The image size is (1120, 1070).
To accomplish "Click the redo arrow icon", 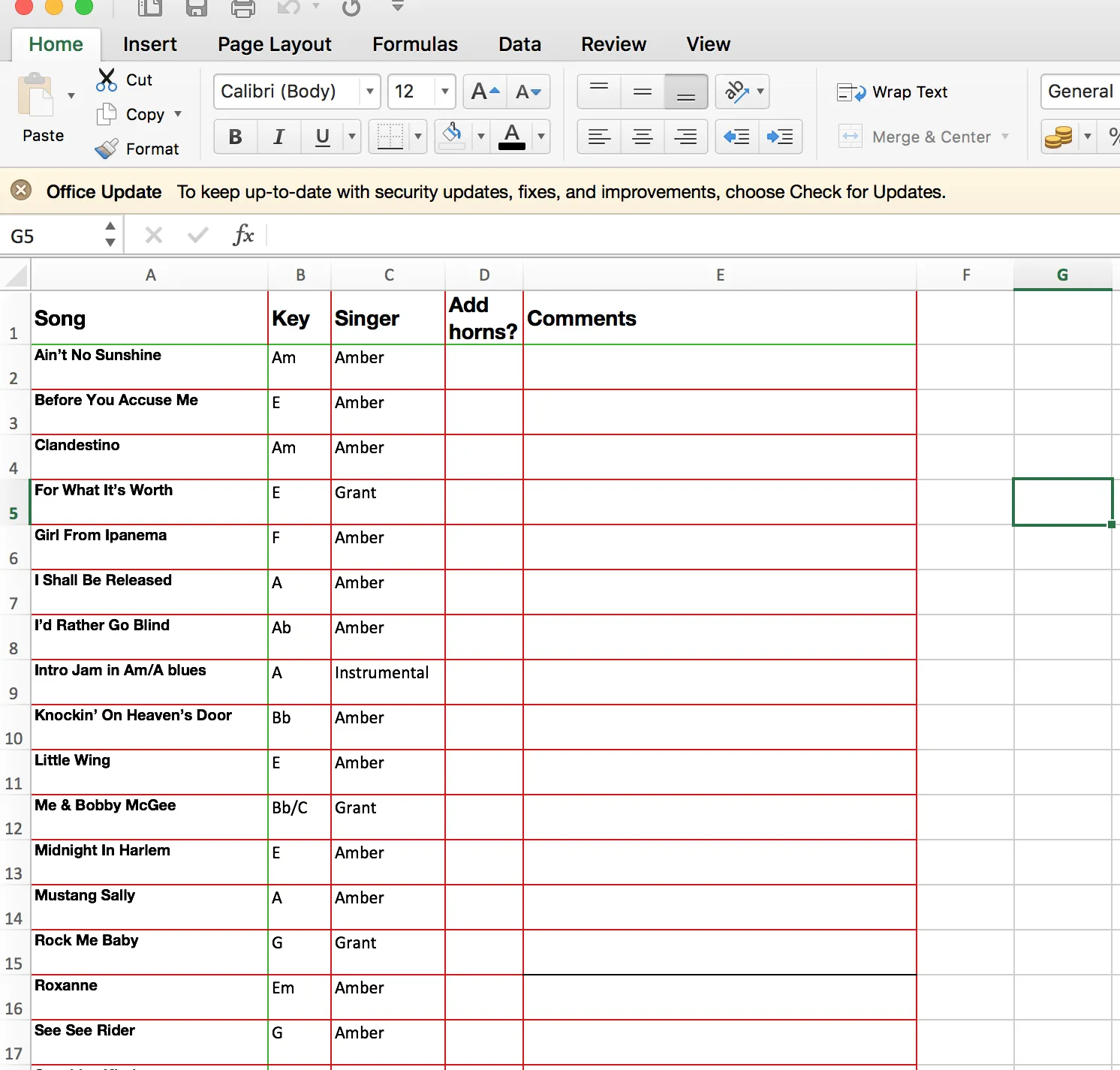I will [351, 8].
